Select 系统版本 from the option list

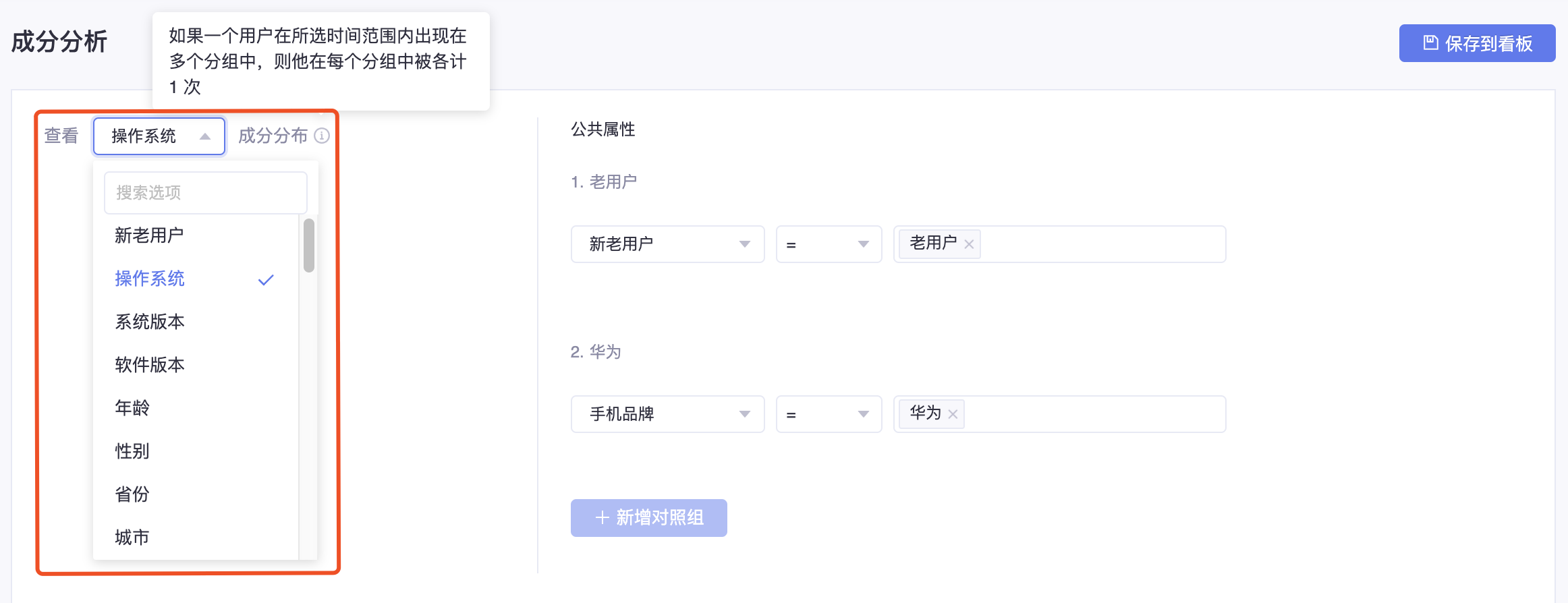pos(196,322)
